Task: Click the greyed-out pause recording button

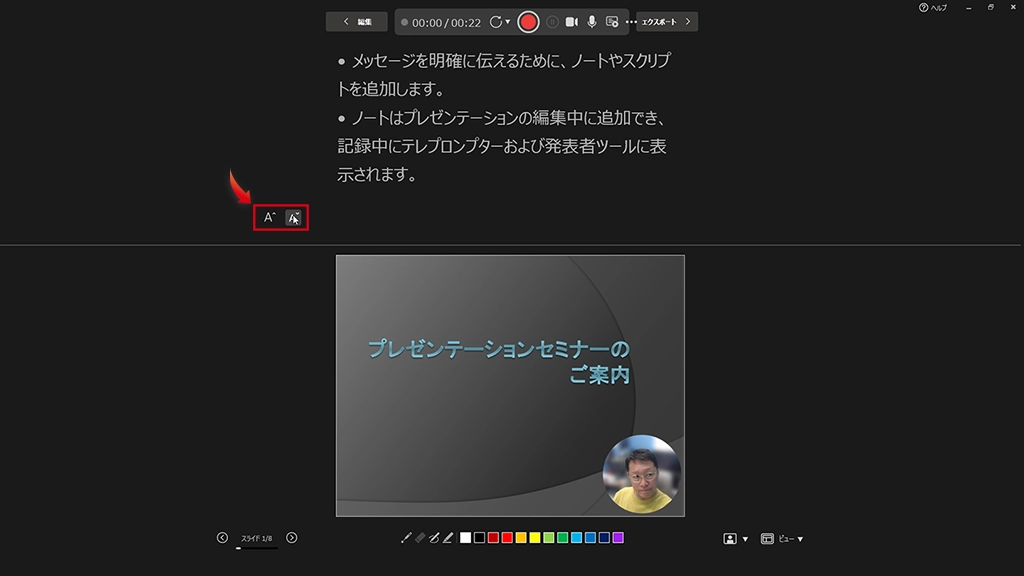Action: 552,22
